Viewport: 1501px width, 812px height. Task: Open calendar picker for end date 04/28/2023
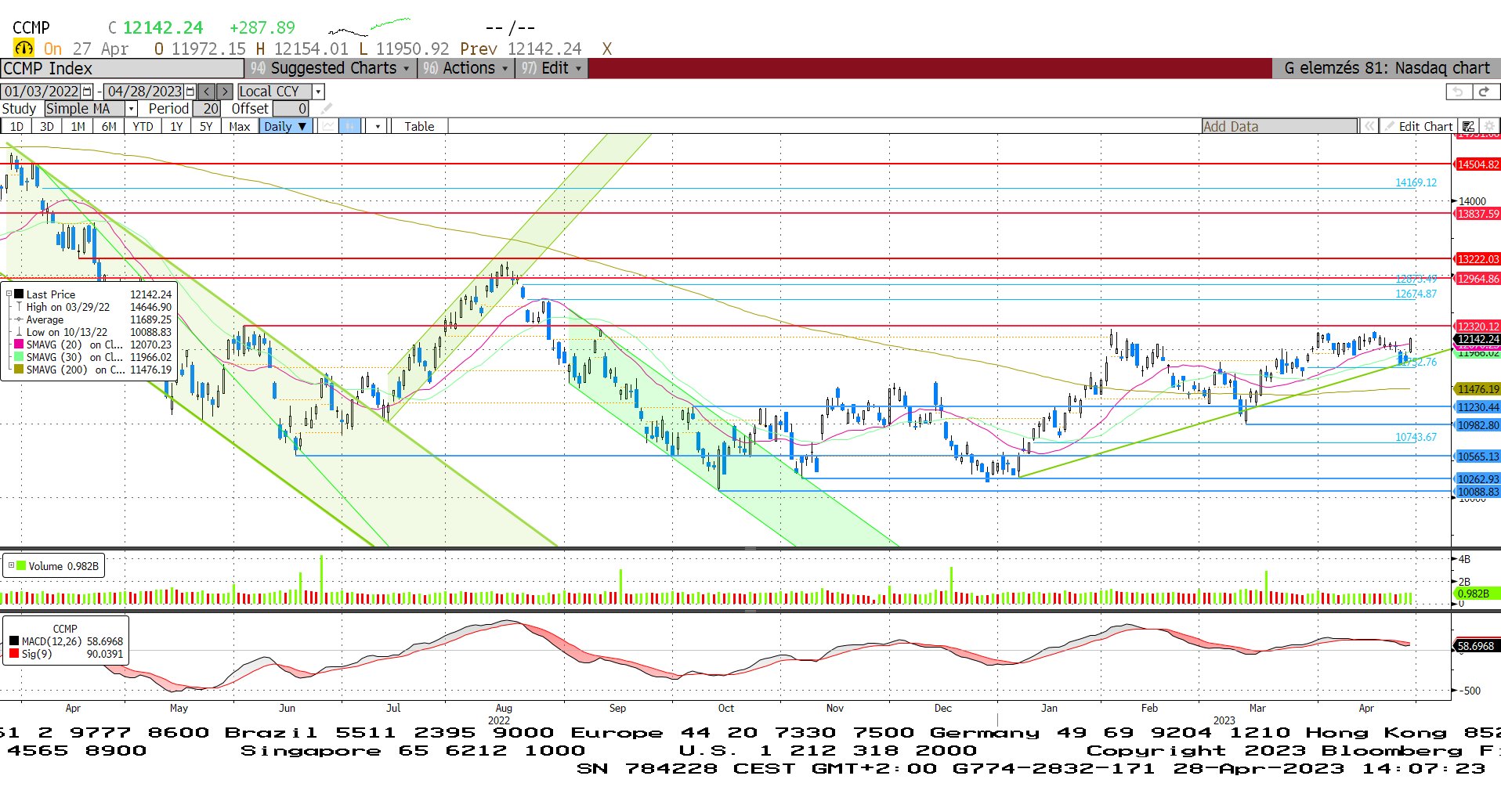pos(190,92)
